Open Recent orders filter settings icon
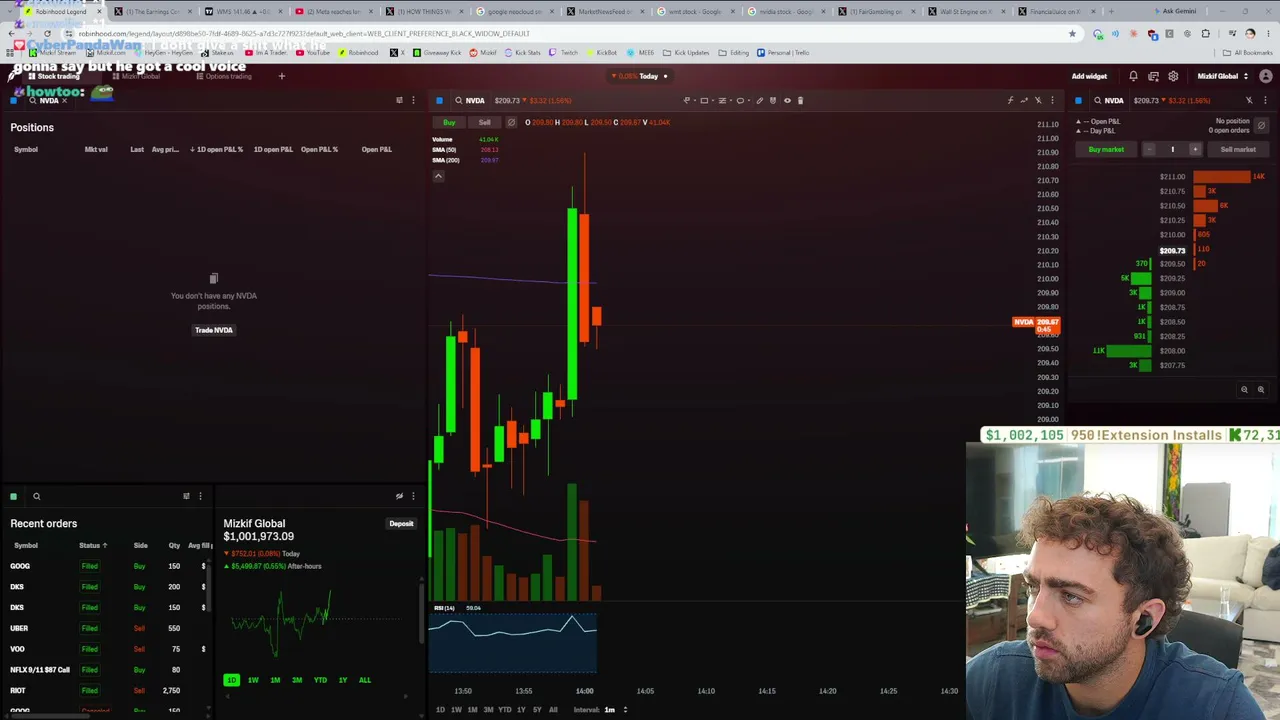1280x720 pixels. coord(186,496)
